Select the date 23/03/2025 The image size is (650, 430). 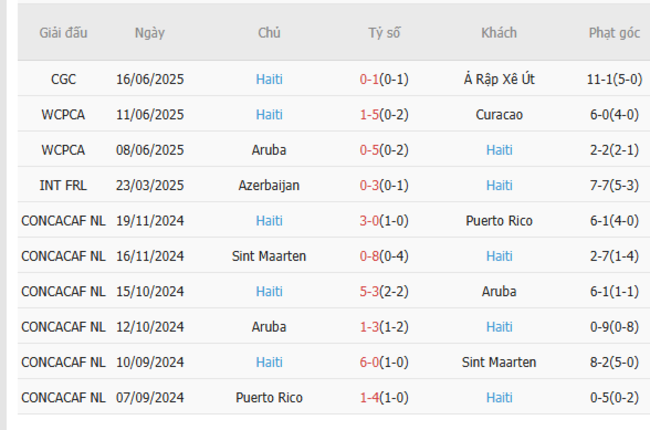click(x=150, y=185)
